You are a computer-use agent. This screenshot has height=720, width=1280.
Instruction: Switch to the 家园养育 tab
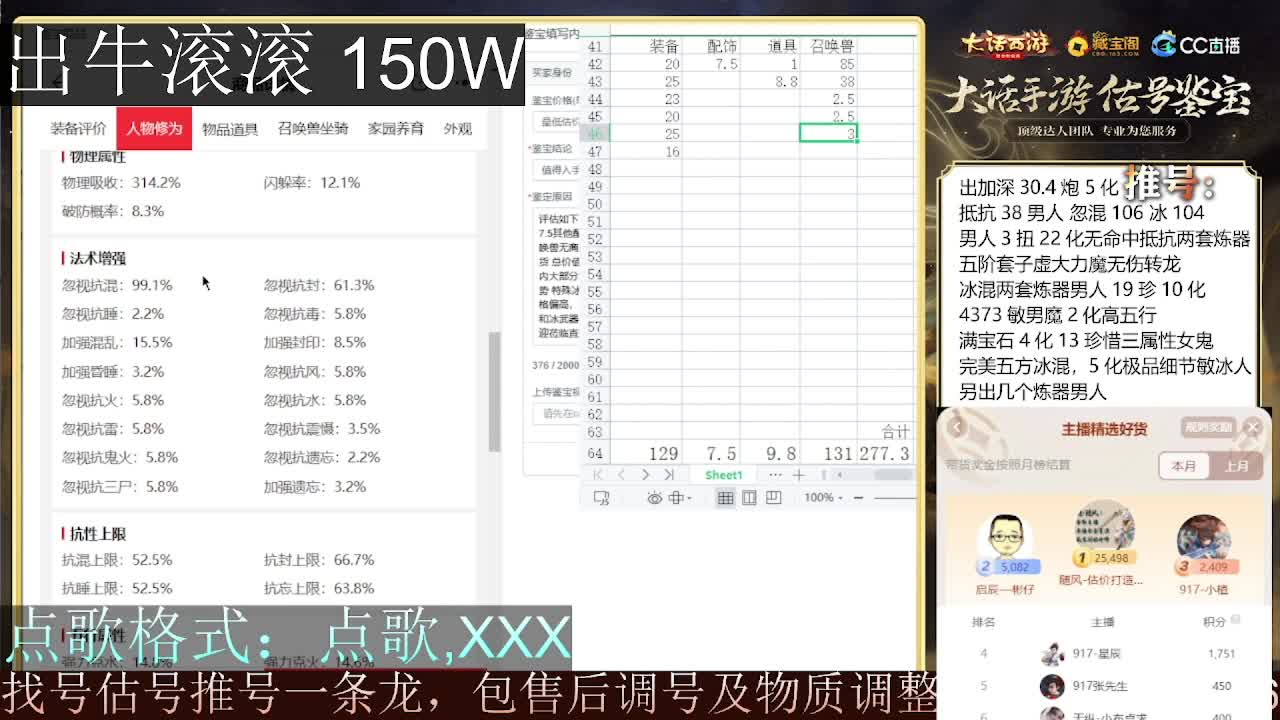[x=396, y=129]
